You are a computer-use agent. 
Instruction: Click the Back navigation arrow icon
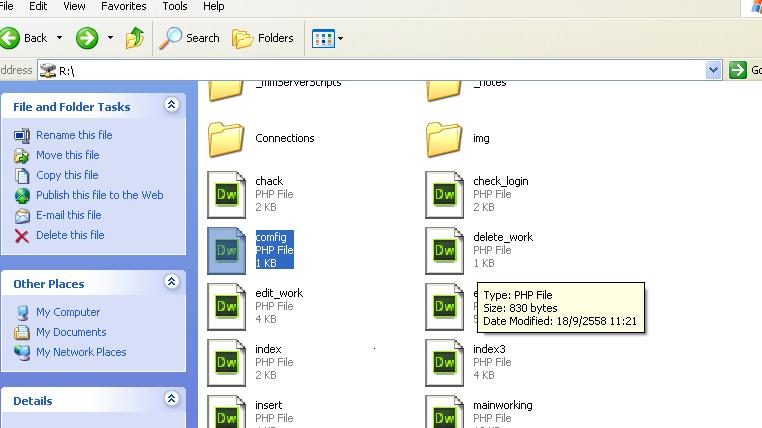[11, 38]
